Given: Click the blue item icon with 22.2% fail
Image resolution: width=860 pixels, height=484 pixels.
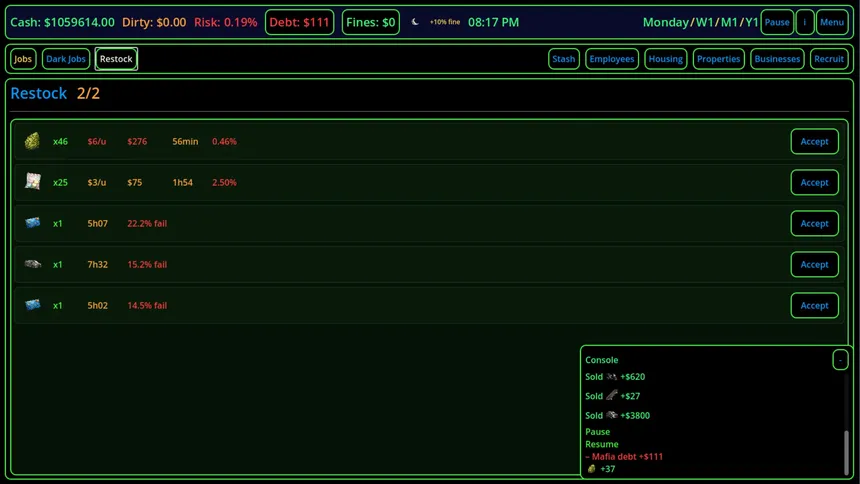Looking at the screenshot, I should (x=33, y=223).
